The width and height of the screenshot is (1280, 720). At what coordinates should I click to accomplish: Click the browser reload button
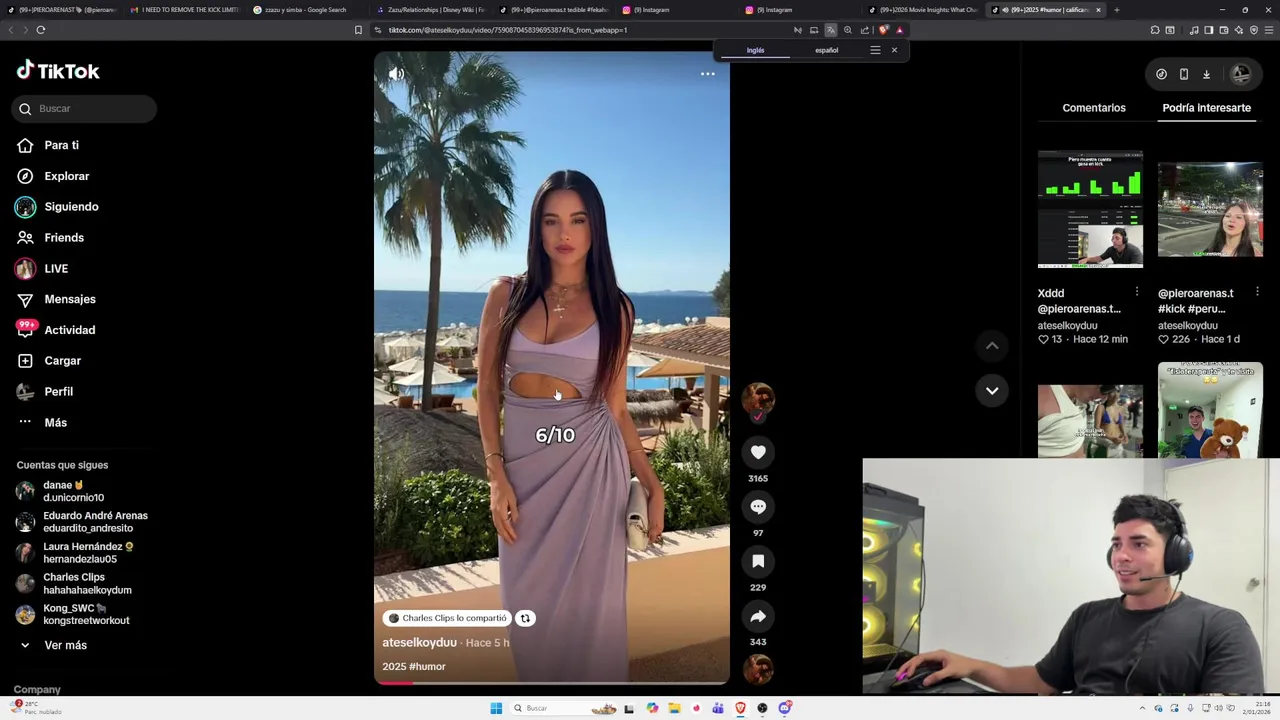[x=40, y=30]
